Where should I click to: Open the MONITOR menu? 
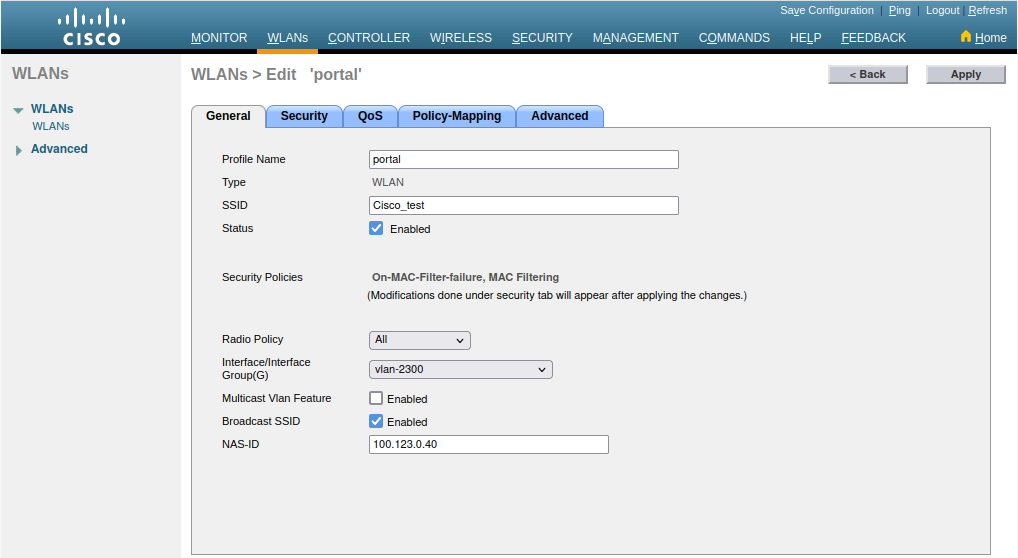[x=219, y=38]
